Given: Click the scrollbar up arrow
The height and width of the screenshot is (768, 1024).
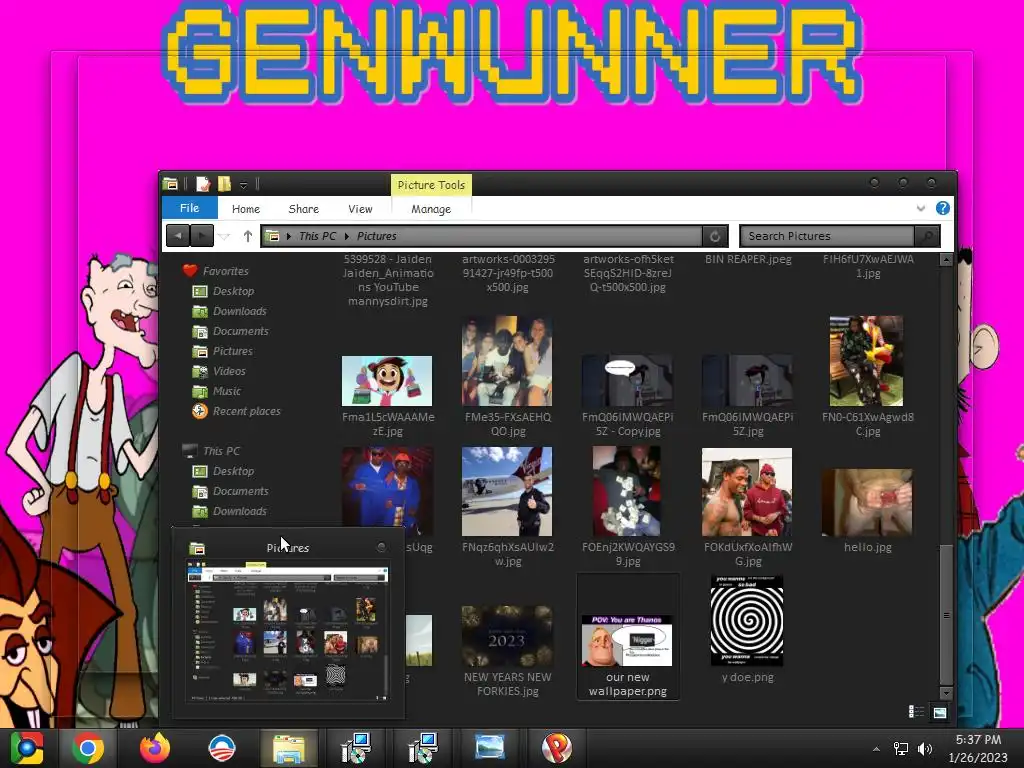Looking at the screenshot, I should 946,260.
